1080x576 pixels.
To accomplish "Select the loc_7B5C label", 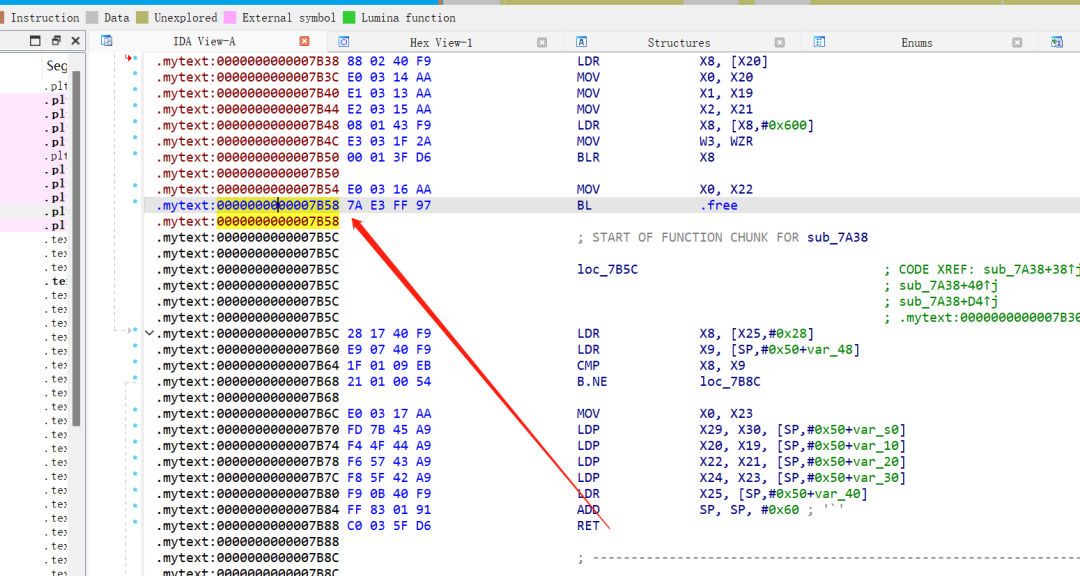I will point(608,269).
